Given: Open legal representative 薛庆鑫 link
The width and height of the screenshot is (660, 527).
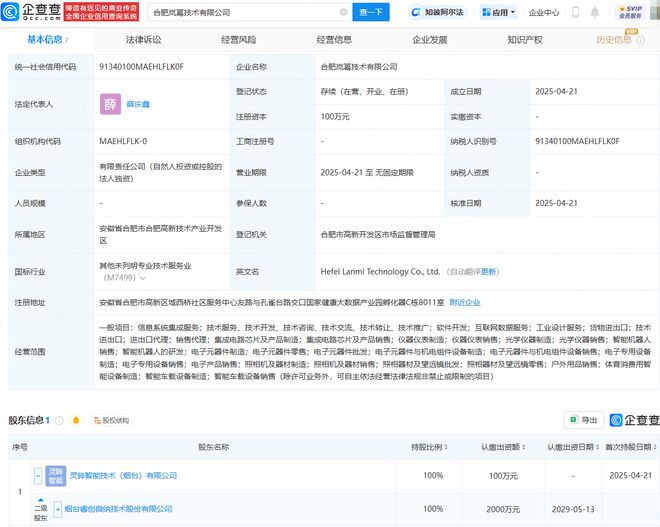Looking at the screenshot, I should [x=138, y=104].
